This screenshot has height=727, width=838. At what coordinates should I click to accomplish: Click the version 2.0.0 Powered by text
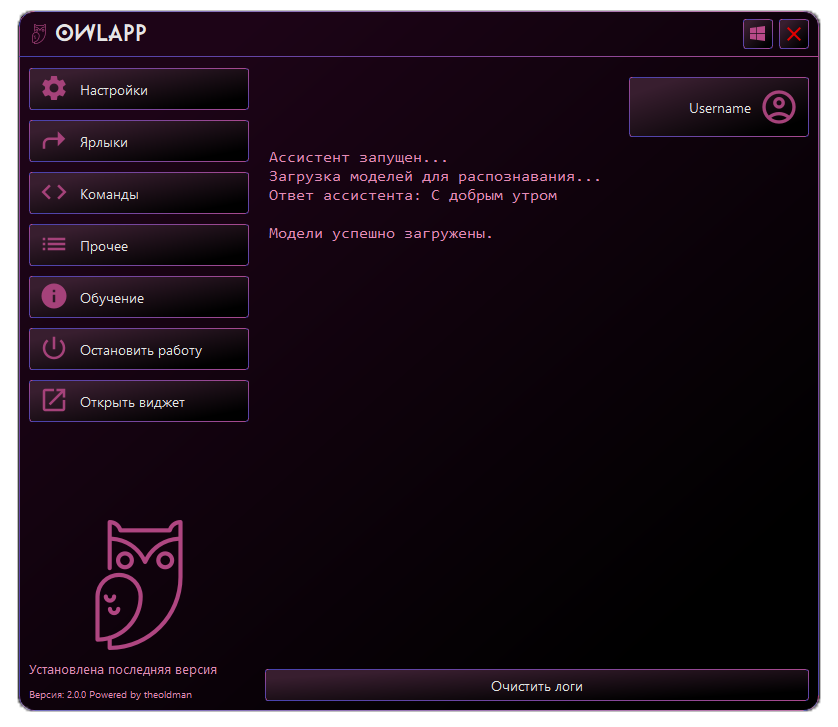(x=111, y=695)
